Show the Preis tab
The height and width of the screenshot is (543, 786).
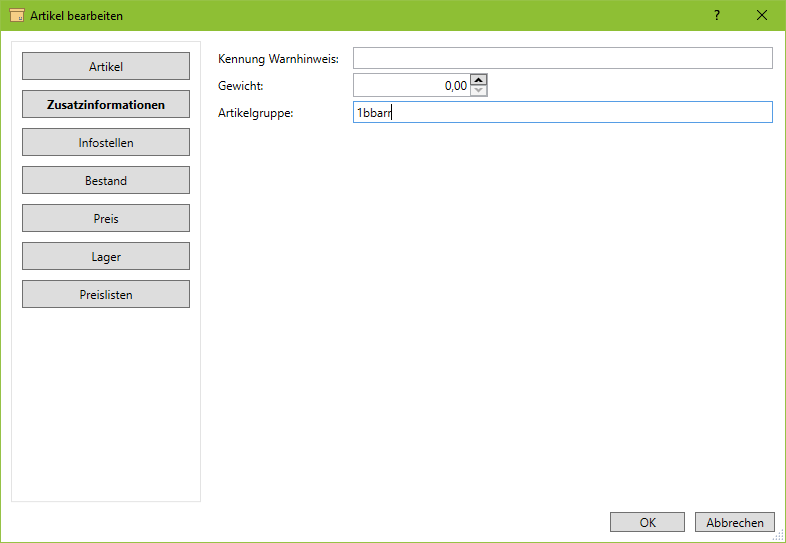tap(106, 219)
